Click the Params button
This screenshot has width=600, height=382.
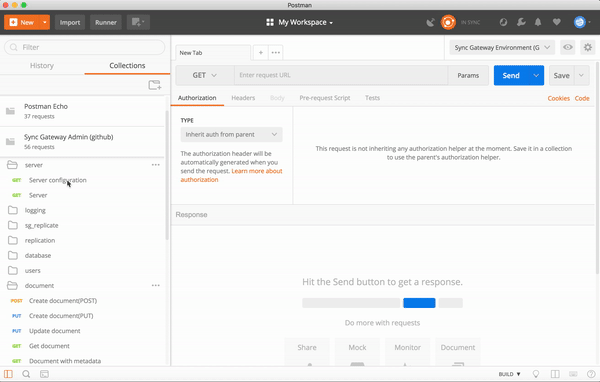tap(468, 75)
